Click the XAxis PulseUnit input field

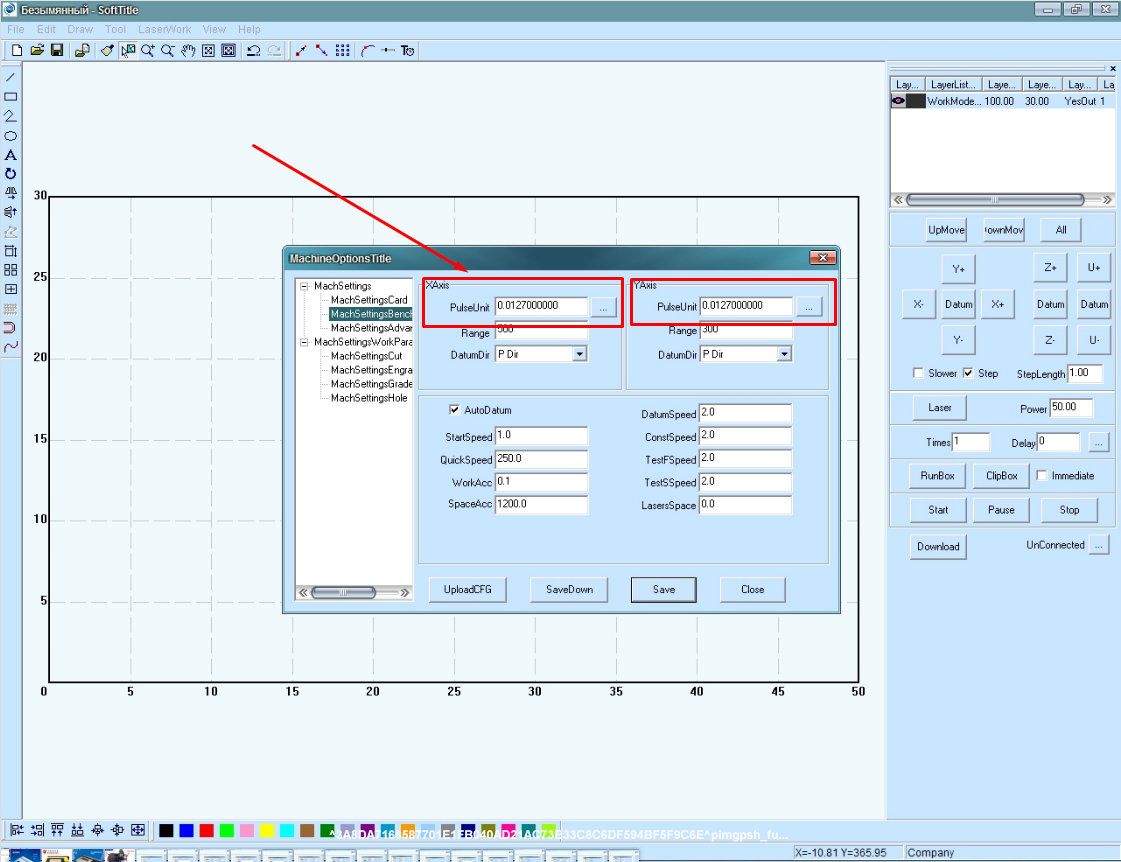[x=540, y=306]
